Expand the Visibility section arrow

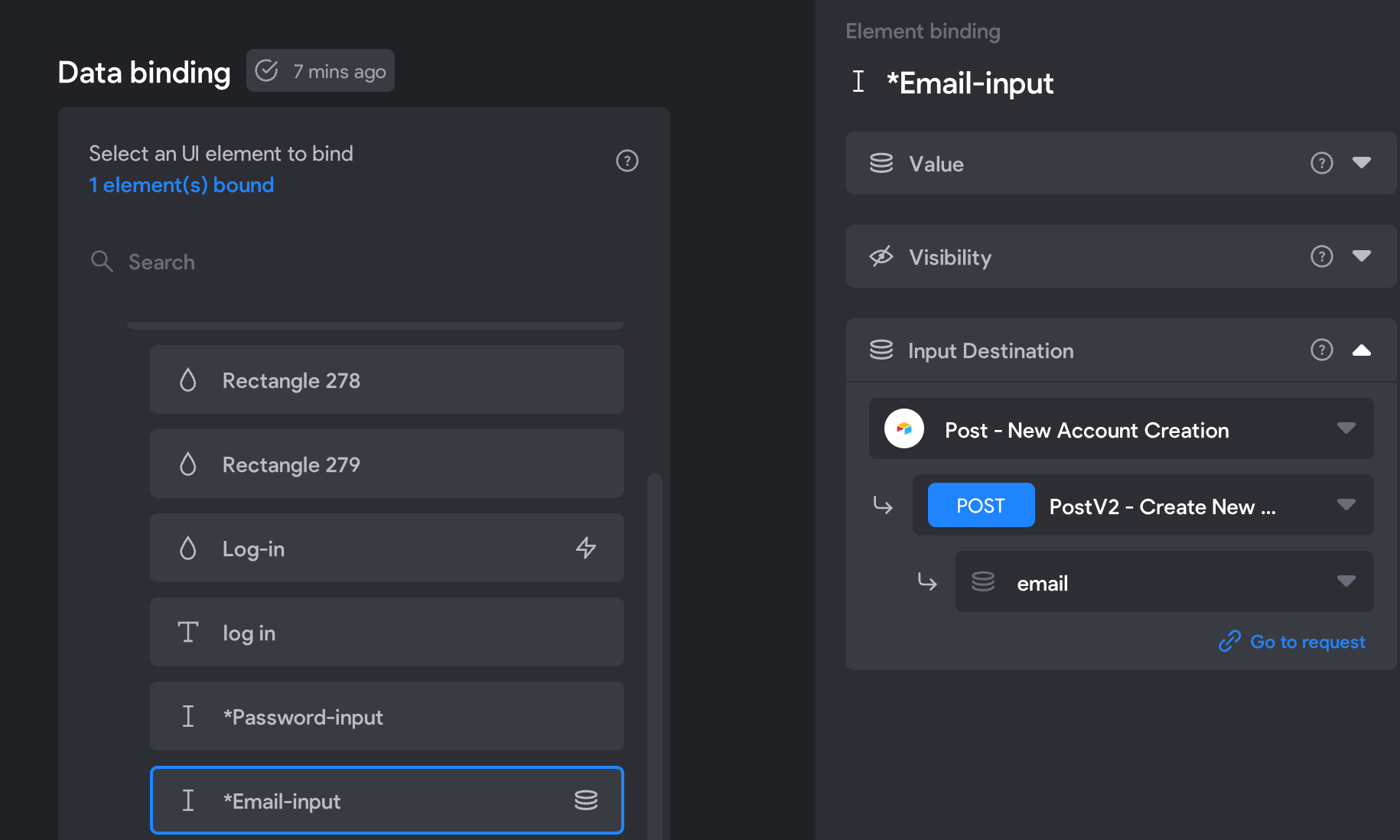click(x=1362, y=256)
